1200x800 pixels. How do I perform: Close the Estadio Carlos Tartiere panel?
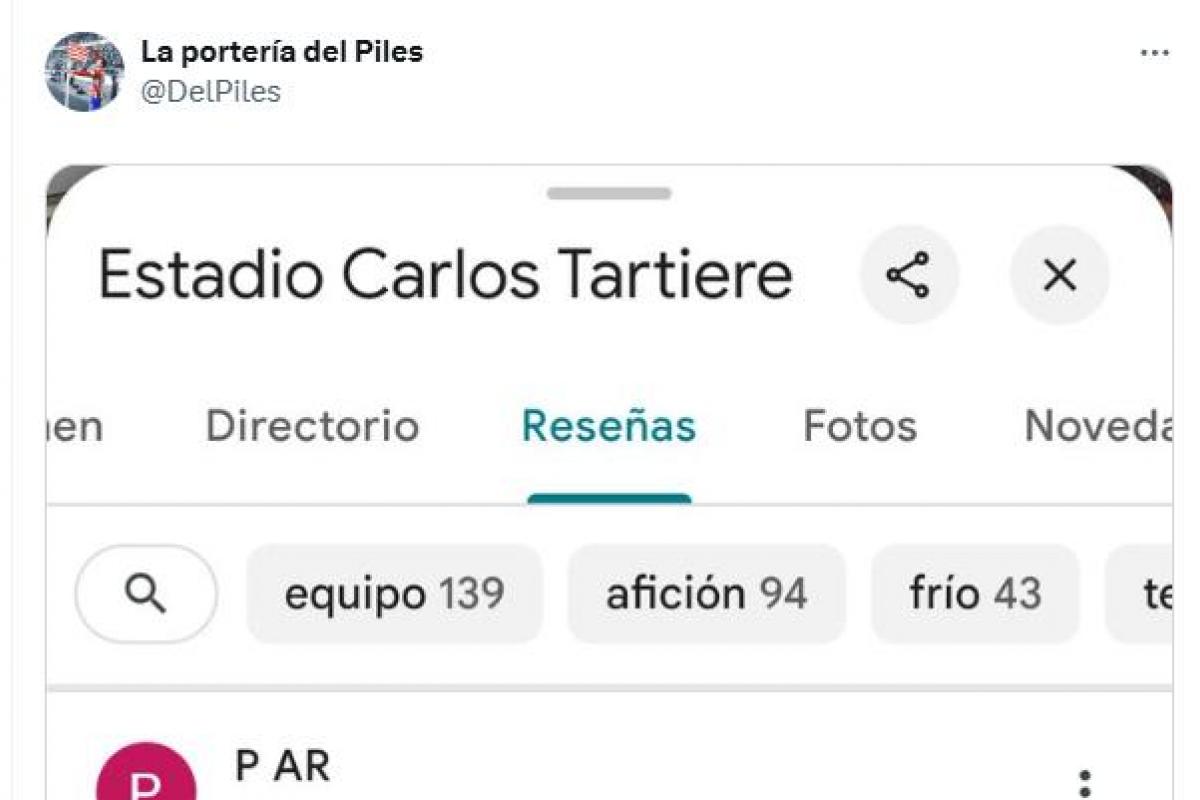click(x=1059, y=275)
